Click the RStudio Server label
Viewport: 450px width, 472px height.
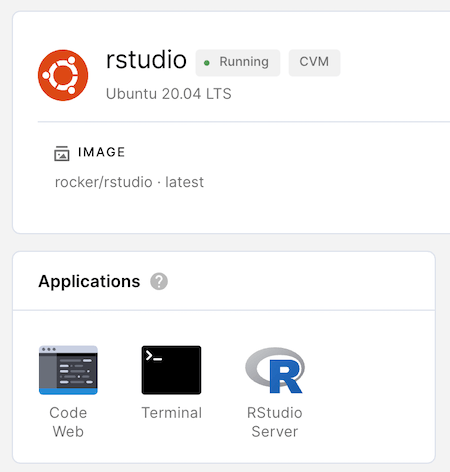tap(275, 422)
